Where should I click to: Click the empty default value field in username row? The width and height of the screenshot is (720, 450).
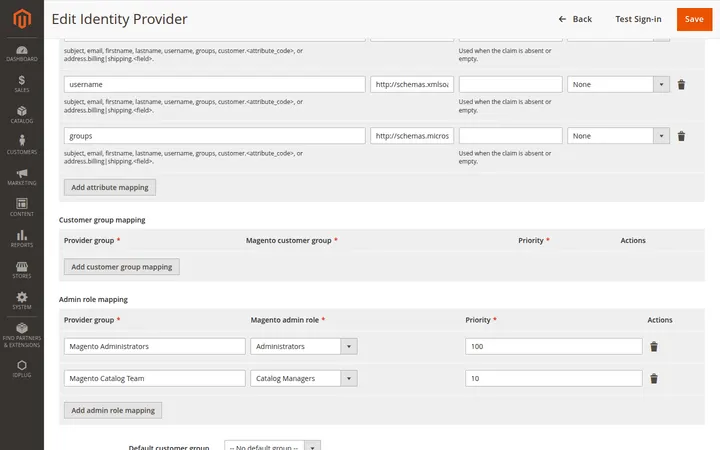511,84
